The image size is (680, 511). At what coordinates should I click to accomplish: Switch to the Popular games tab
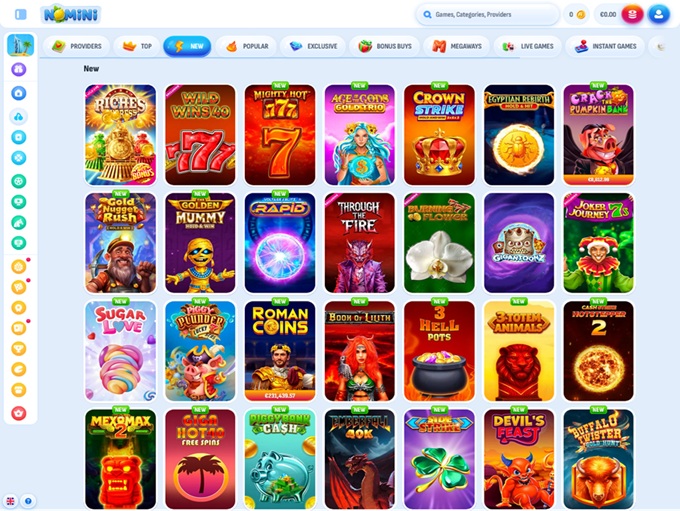247,46
